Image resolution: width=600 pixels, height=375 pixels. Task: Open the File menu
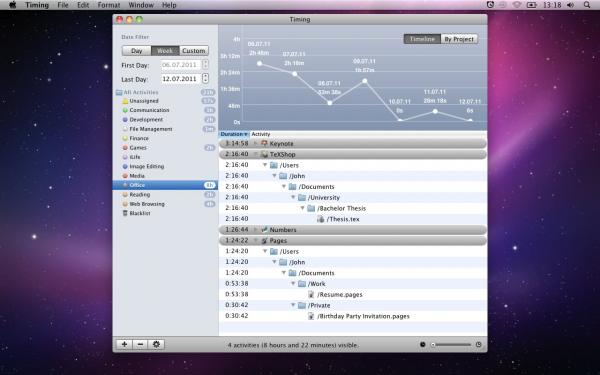(x=63, y=5)
